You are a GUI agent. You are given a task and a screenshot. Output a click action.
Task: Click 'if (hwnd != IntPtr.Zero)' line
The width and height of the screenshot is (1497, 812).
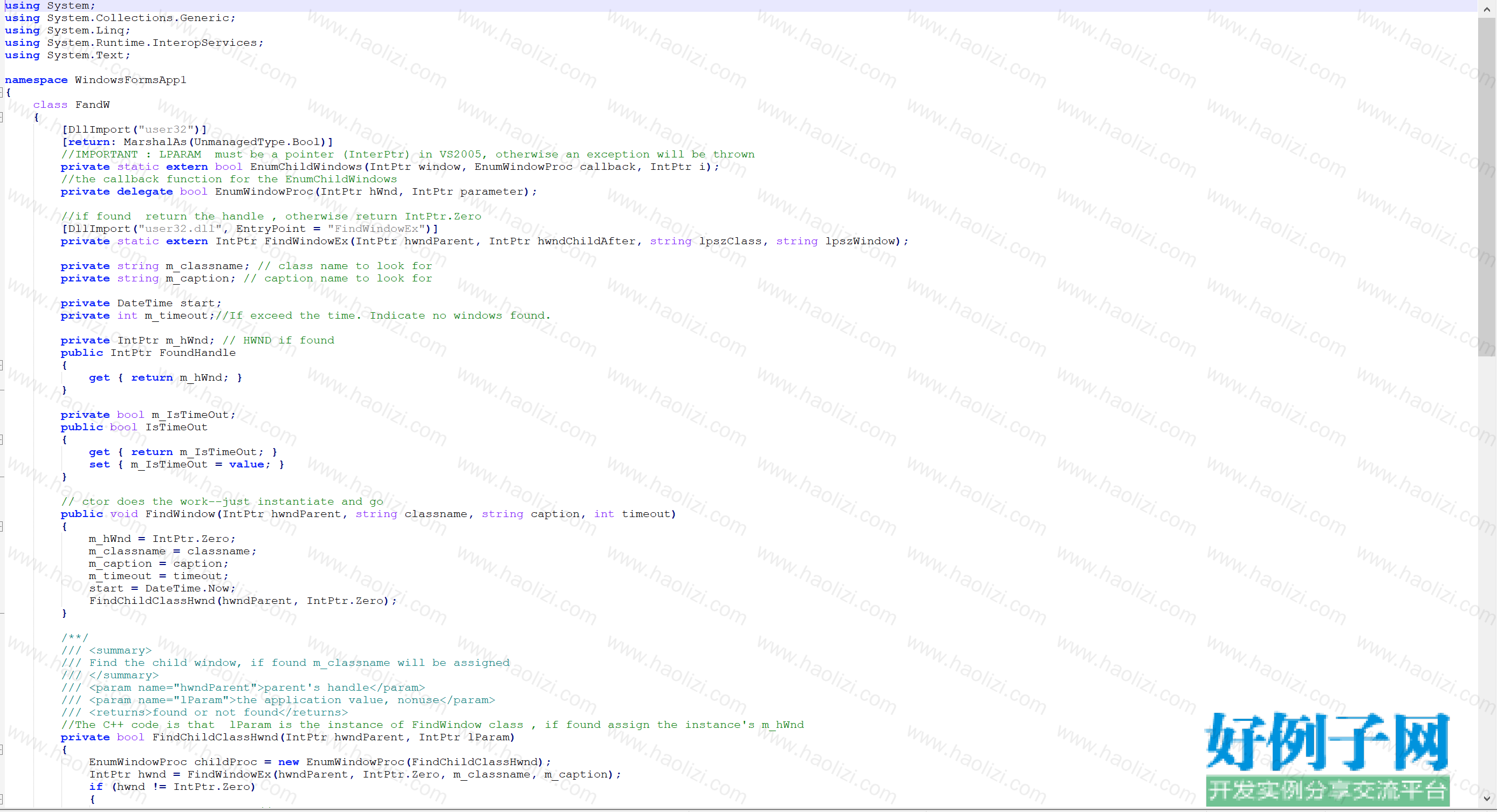tap(173, 787)
